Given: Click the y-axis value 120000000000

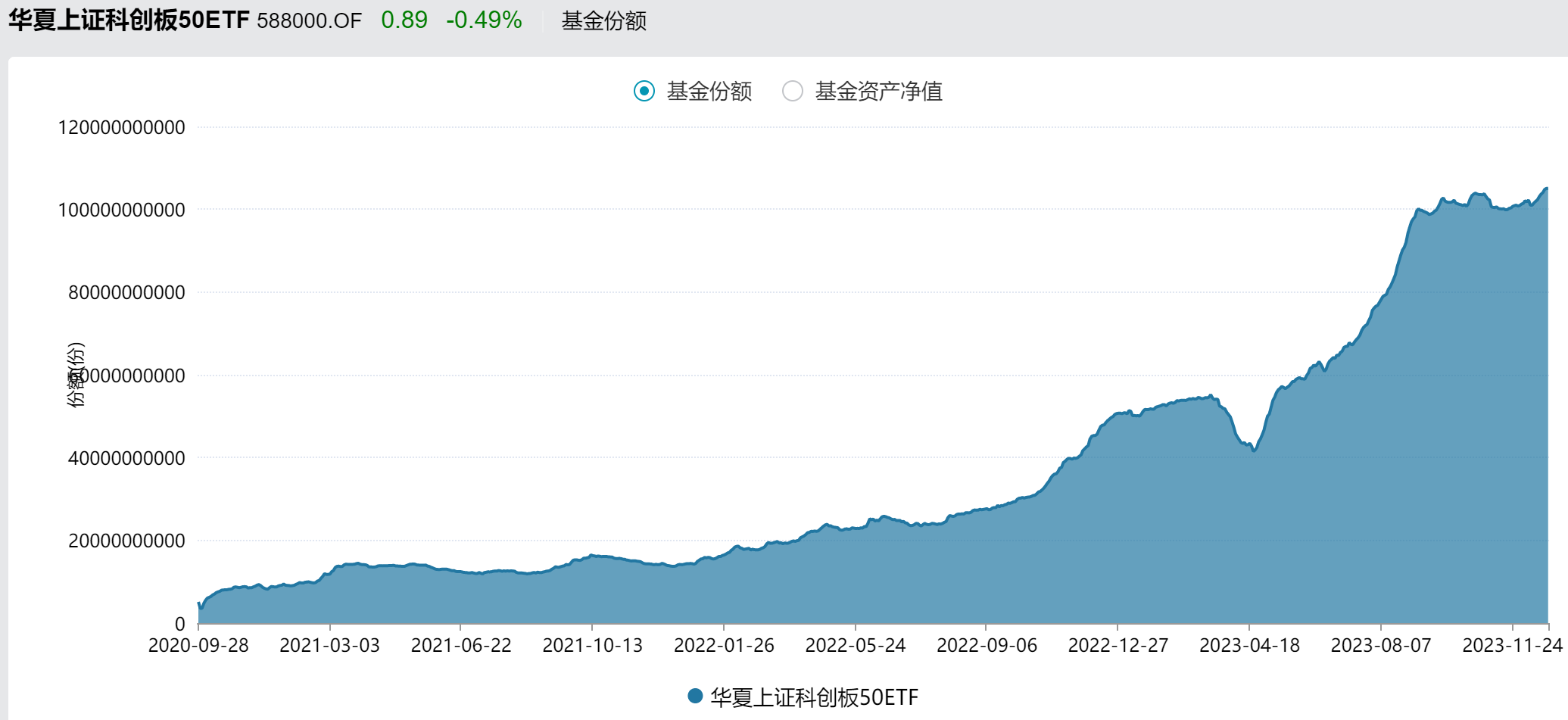Looking at the screenshot, I should coord(121,128).
